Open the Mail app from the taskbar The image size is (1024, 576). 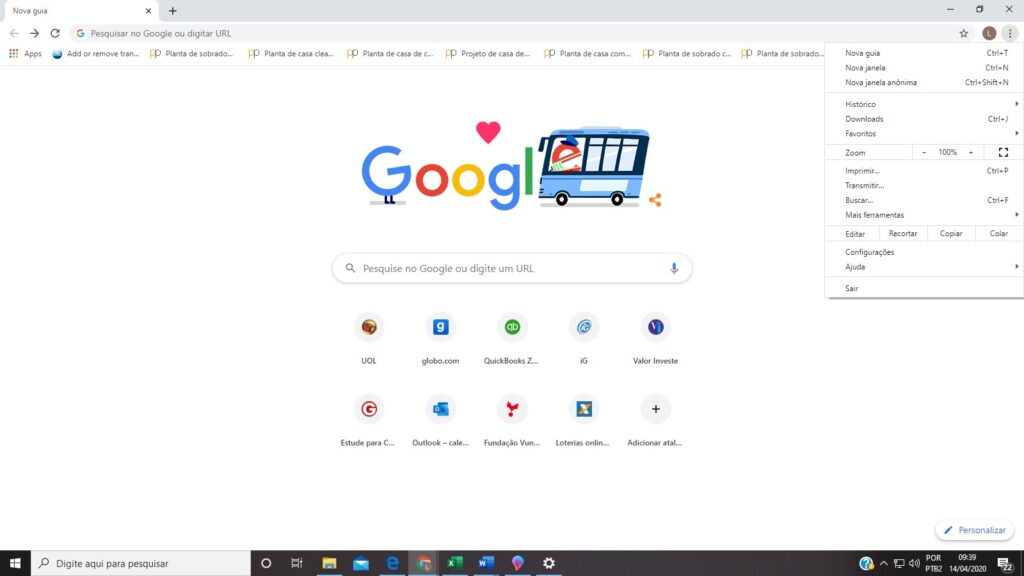360,563
